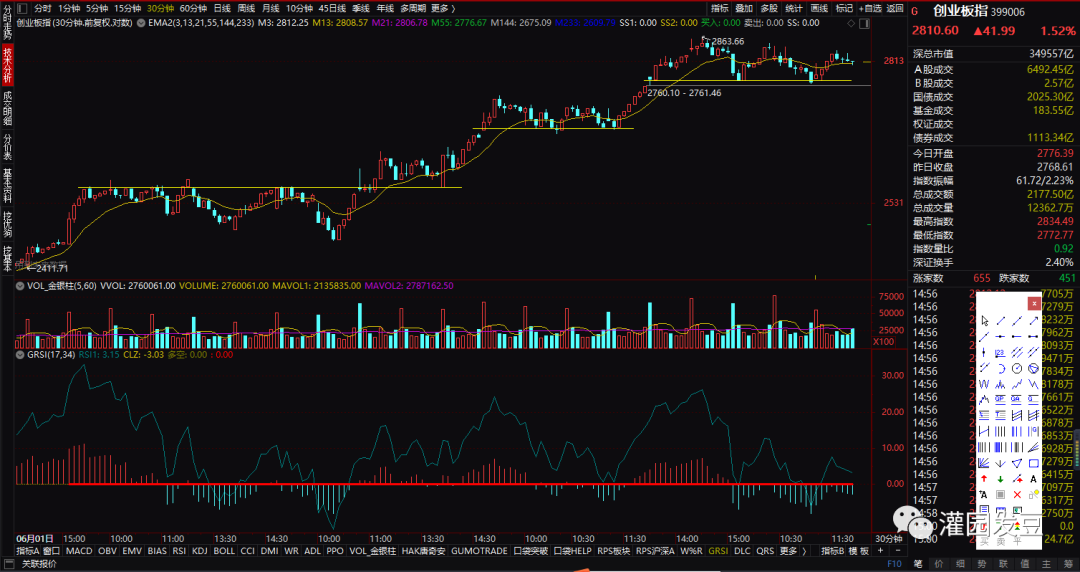
Task: Open the chart settings round dropdown icon
Action: coord(141,23)
